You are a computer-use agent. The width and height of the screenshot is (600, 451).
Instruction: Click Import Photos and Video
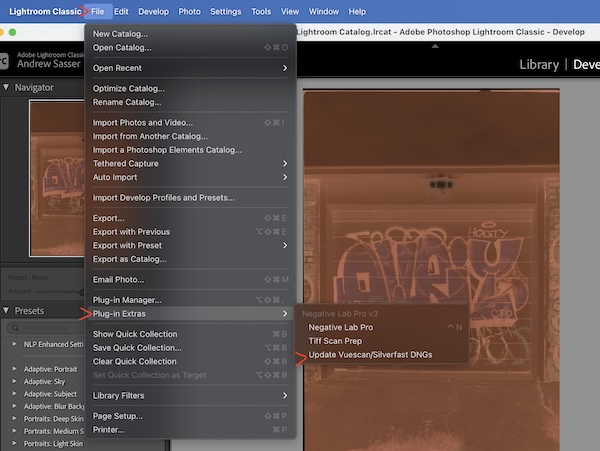pyautogui.click(x=142, y=122)
